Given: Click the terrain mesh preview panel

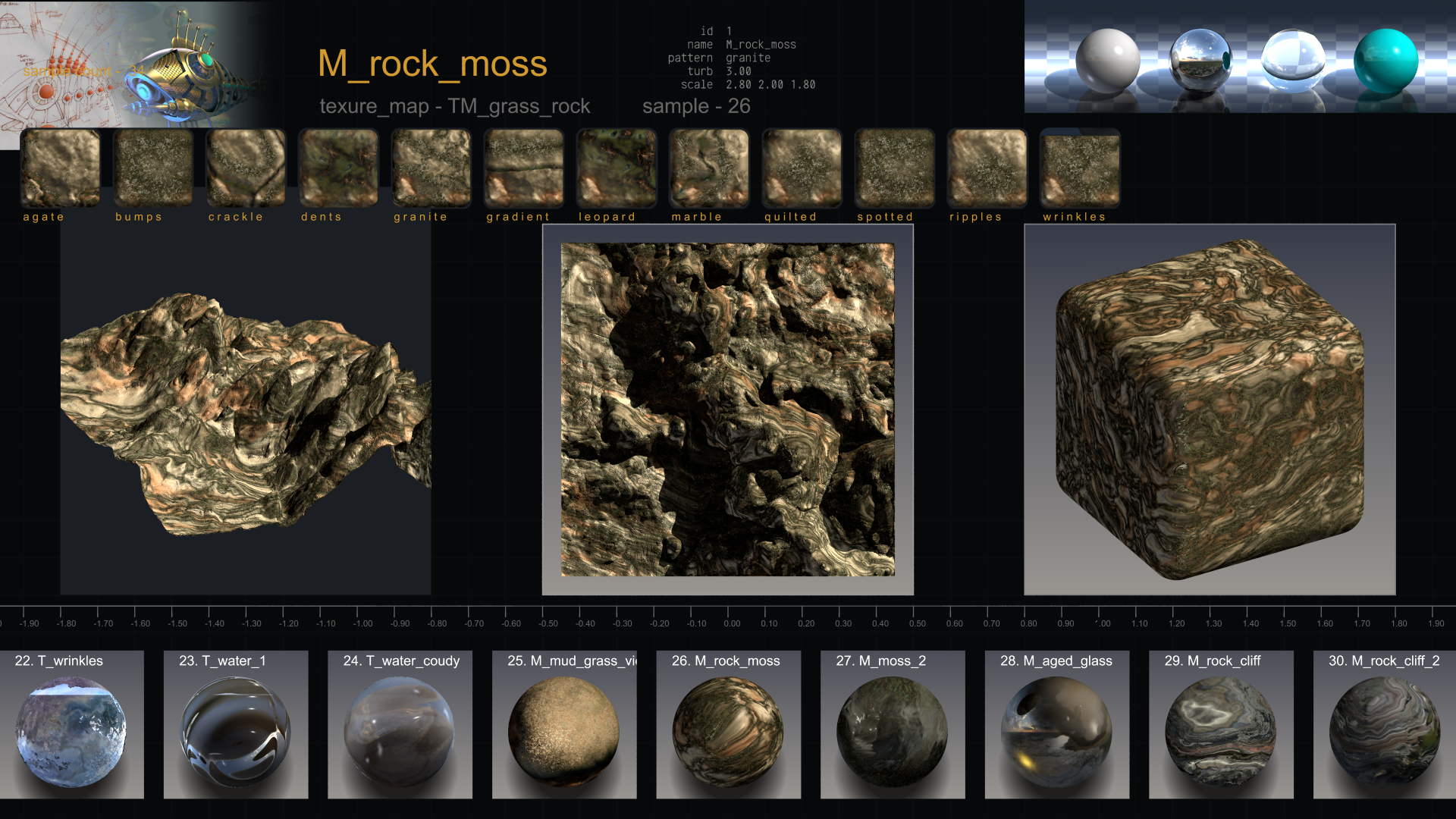Looking at the screenshot, I should [x=246, y=409].
